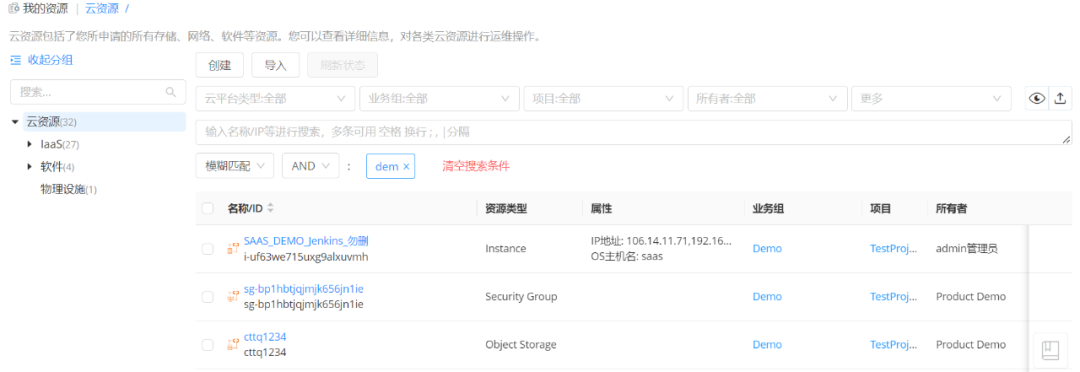Click the 云资源 breadcrumb link
This screenshot has width=1080, height=372.
pos(102,9)
